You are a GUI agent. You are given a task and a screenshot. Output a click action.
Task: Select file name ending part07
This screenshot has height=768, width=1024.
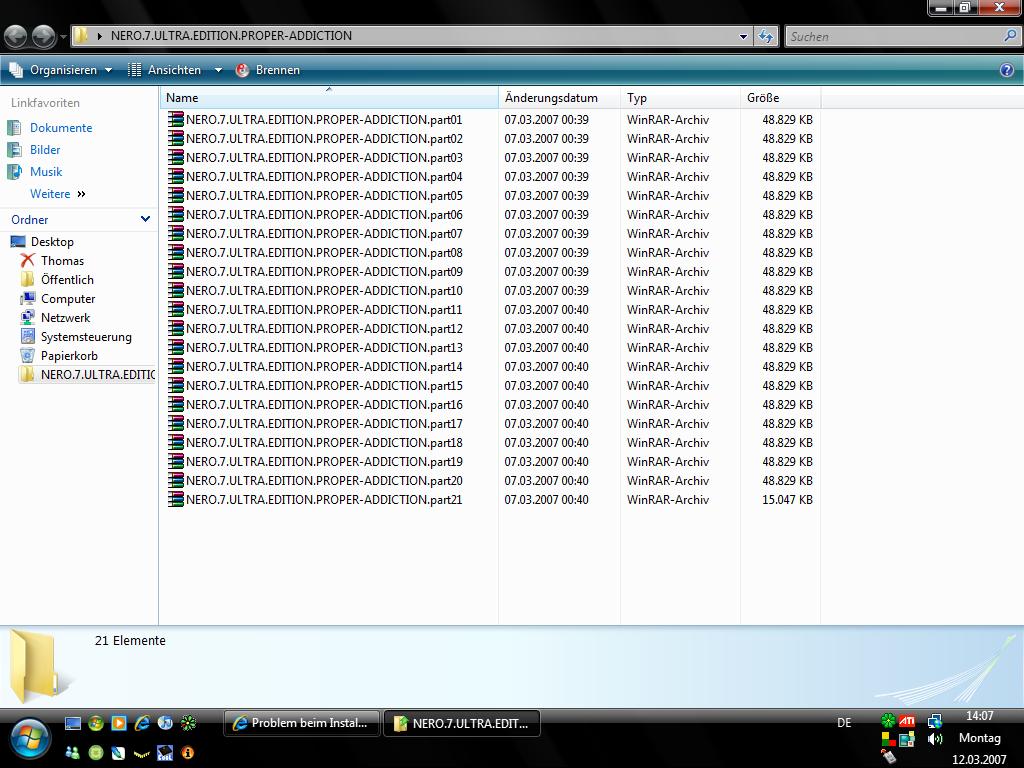pos(324,233)
